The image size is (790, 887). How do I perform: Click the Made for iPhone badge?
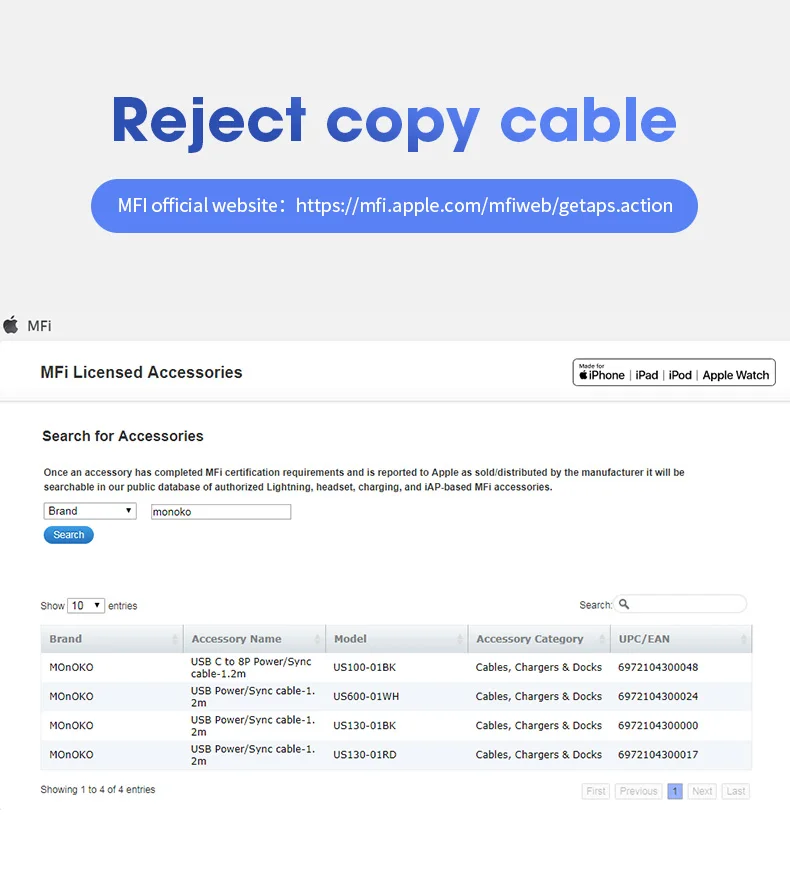click(x=674, y=372)
